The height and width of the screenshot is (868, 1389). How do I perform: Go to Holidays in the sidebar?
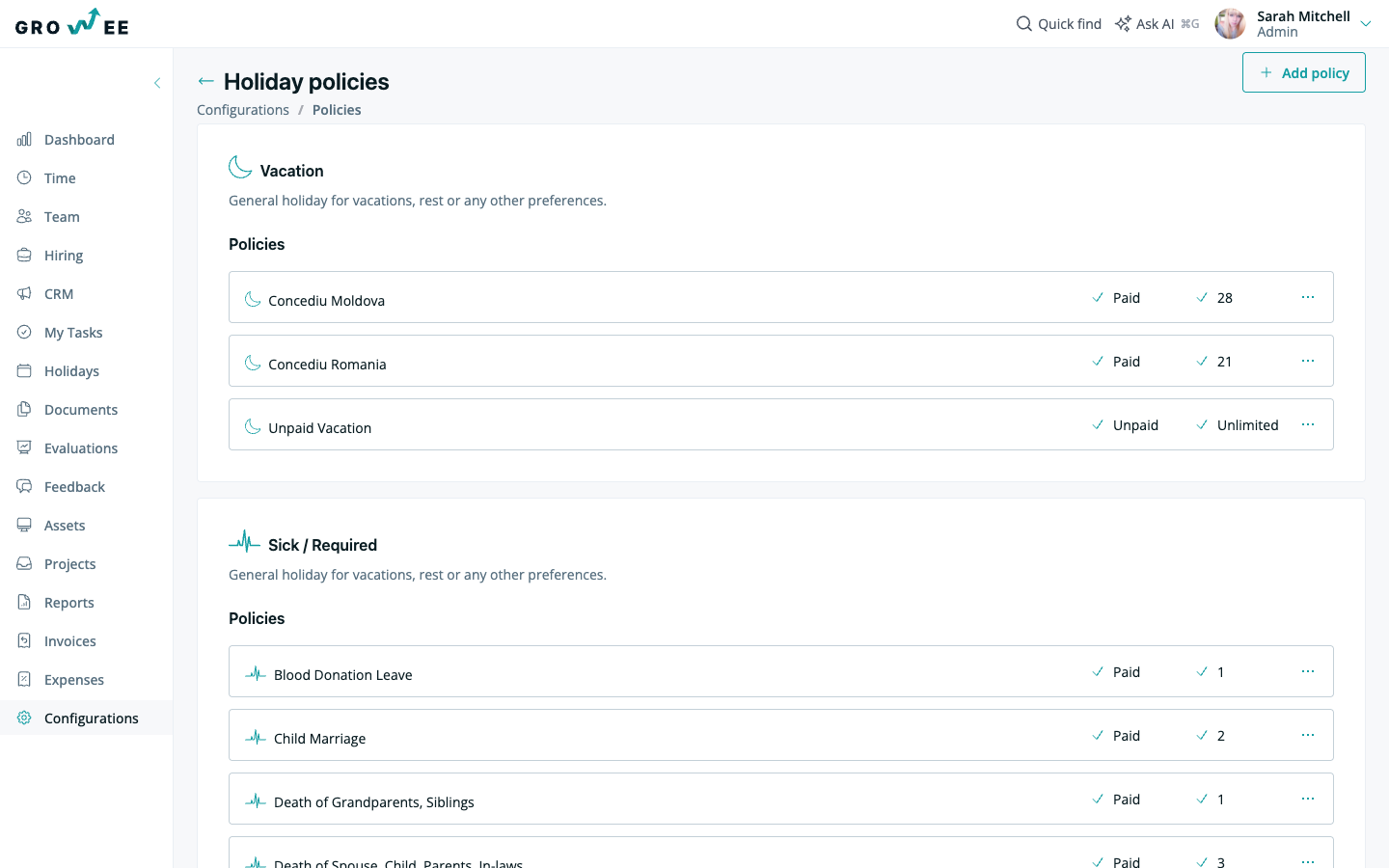click(x=71, y=371)
